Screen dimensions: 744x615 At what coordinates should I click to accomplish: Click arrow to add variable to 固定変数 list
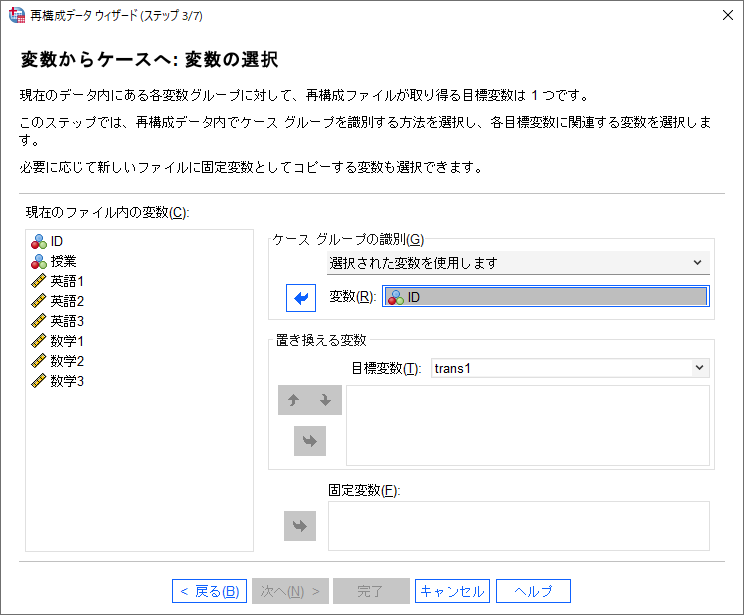tap(300, 526)
